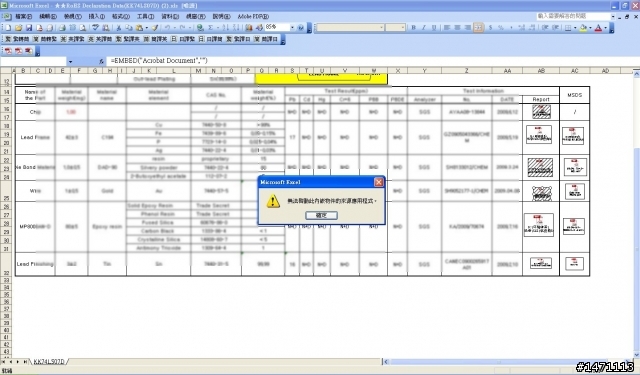Click the Insert Hyperlink globe icon
640x375 pixels.
pyautogui.click(x=200, y=28)
